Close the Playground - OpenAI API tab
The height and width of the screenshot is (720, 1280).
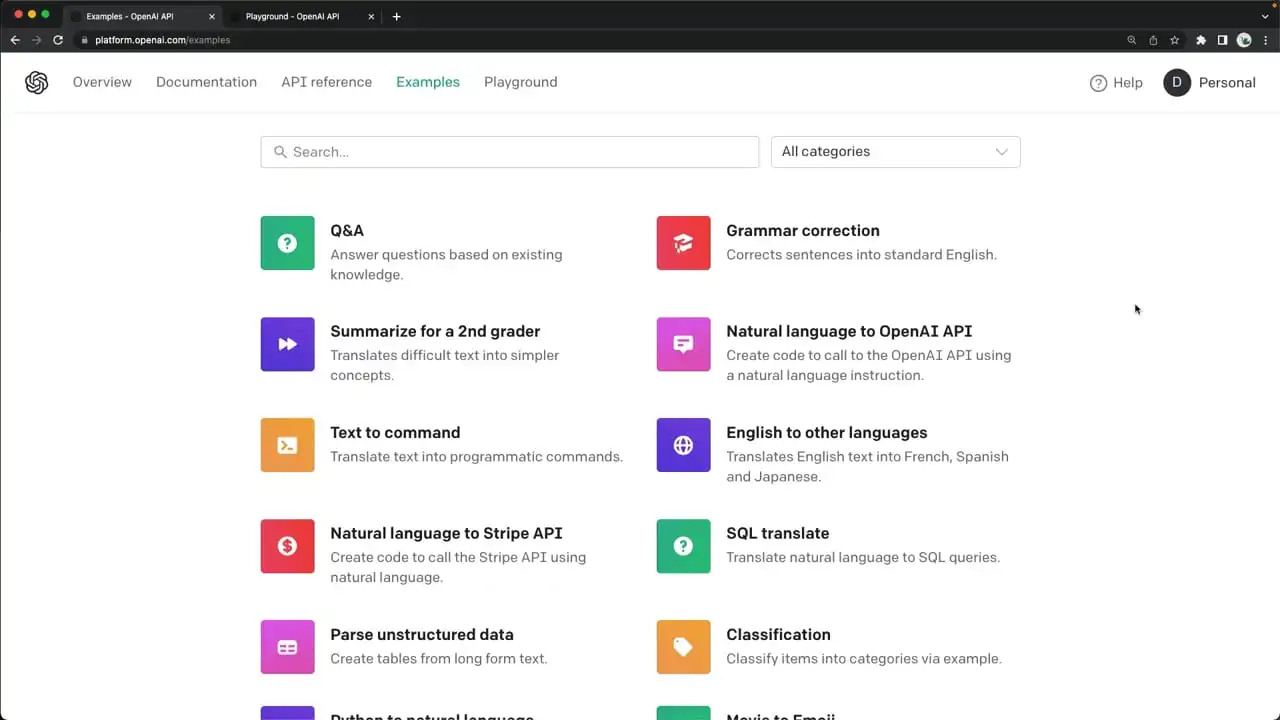coord(372,16)
